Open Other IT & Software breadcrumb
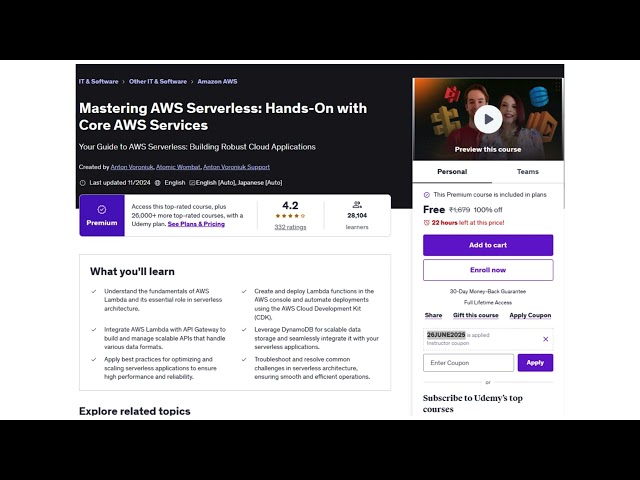Viewport: 640px width, 480px height. [x=158, y=82]
